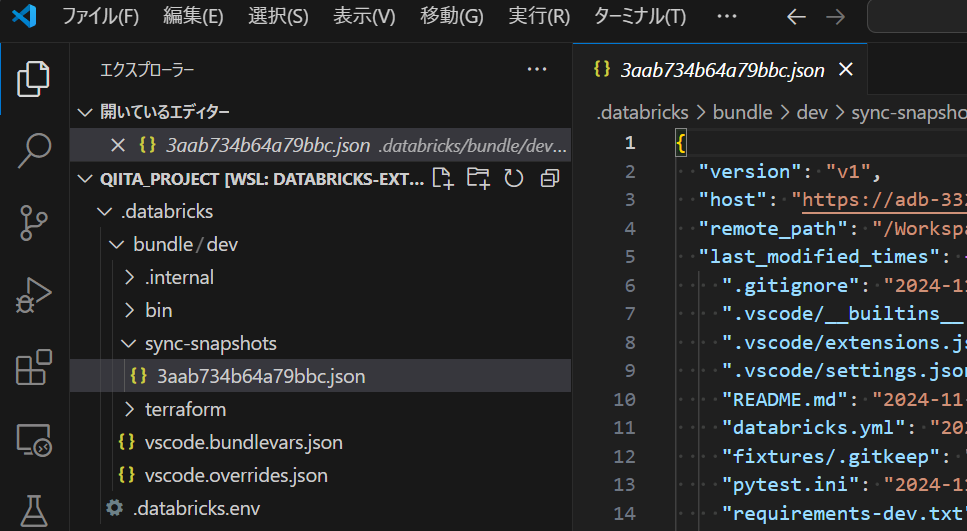
Task: Click the "databricks.yml" key on line 11
Action: [x=813, y=427]
